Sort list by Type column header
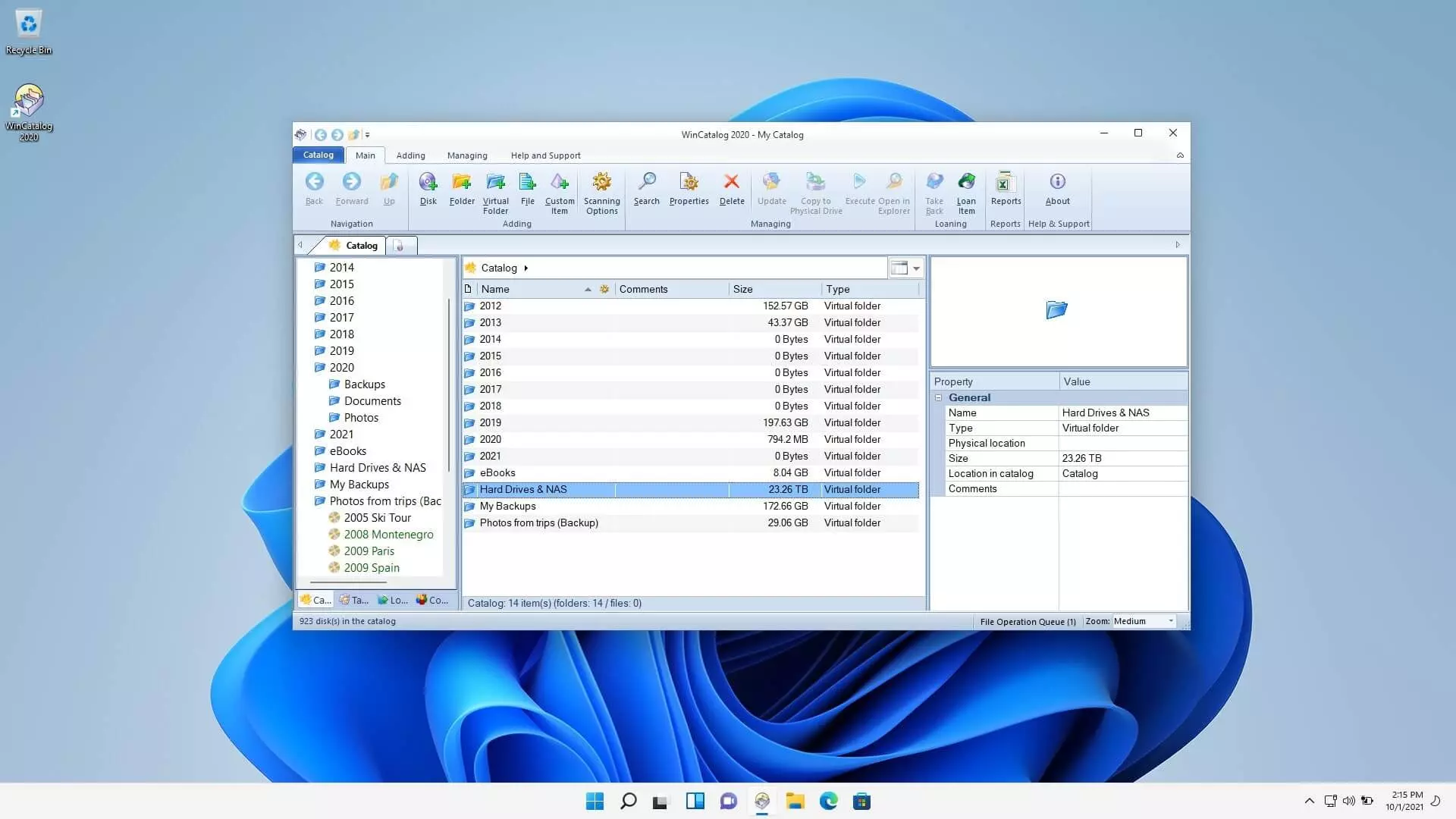The height and width of the screenshot is (819, 1456). tap(870, 289)
